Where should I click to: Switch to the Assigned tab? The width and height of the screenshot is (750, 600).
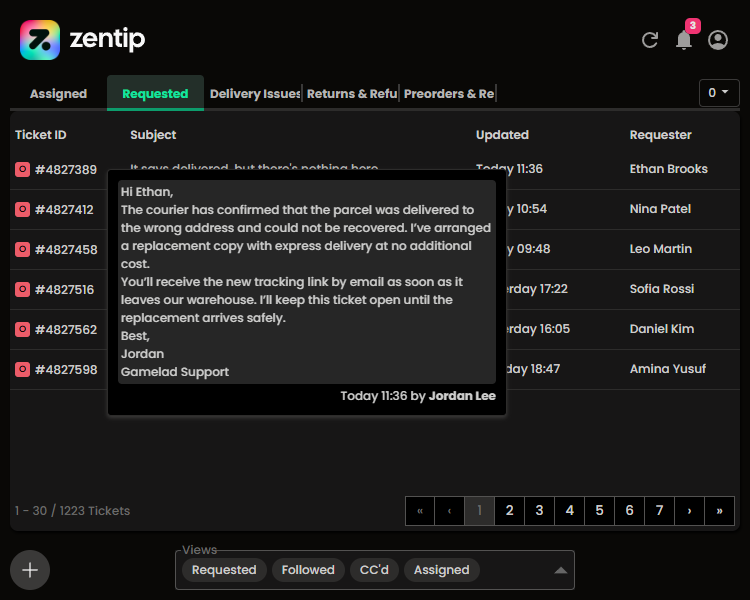click(58, 93)
